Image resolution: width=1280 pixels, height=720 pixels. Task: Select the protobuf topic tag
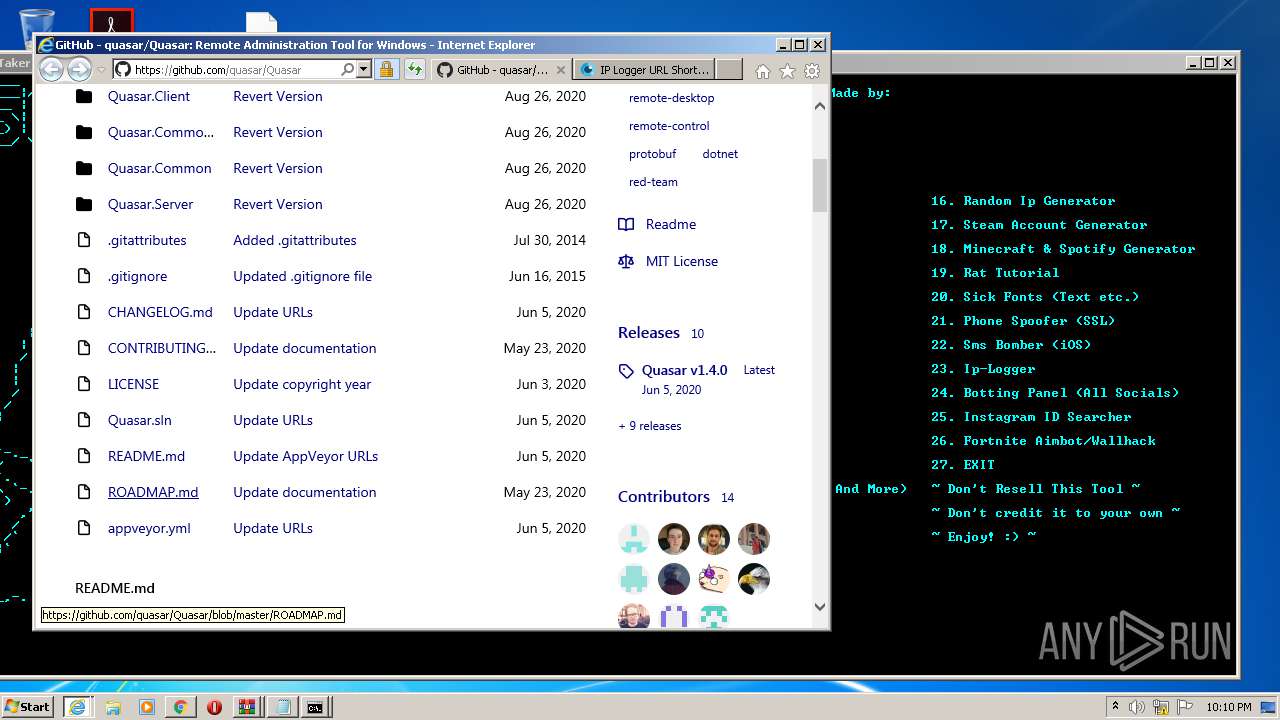[x=652, y=154]
